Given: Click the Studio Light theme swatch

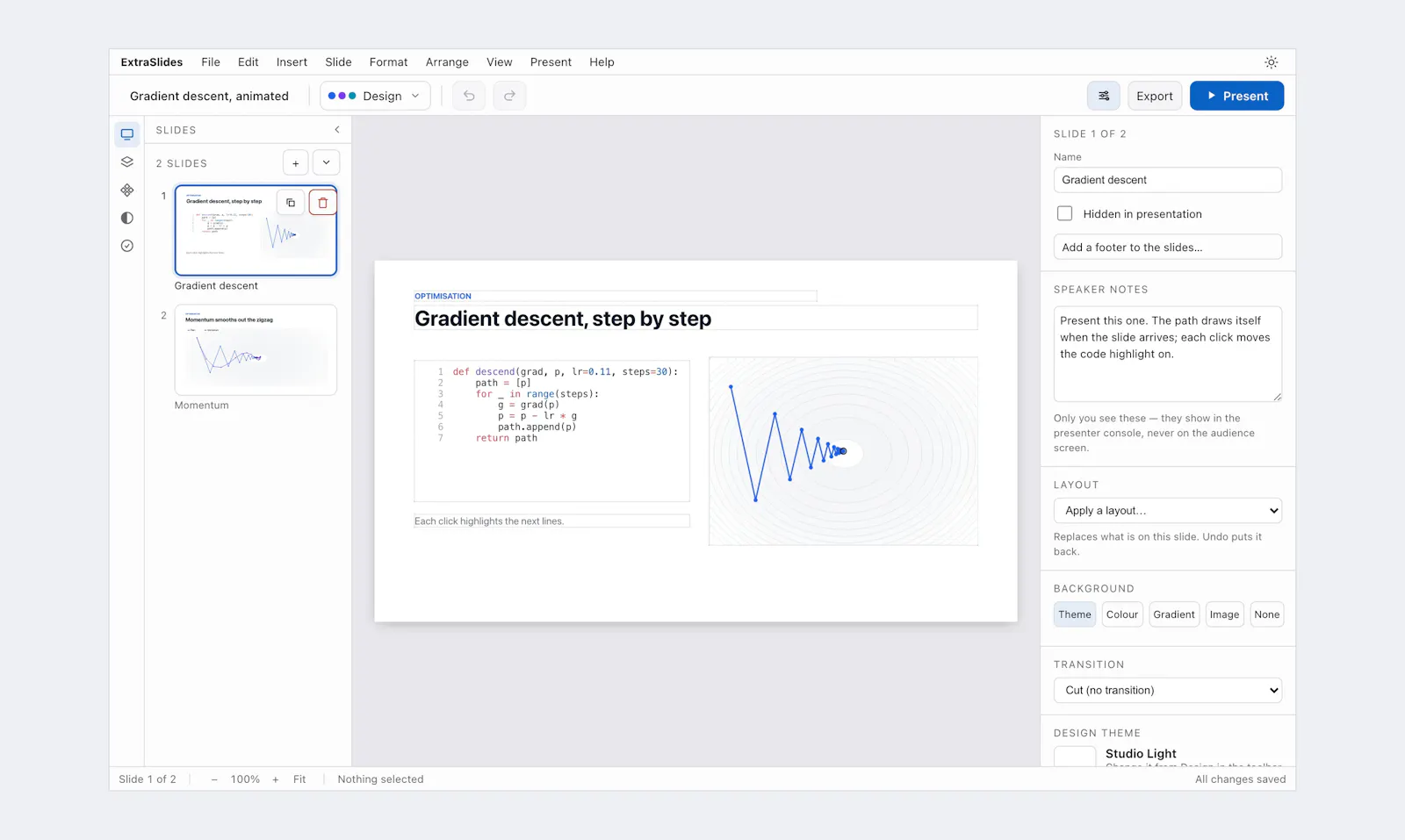Looking at the screenshot, I should point(1075,756).
